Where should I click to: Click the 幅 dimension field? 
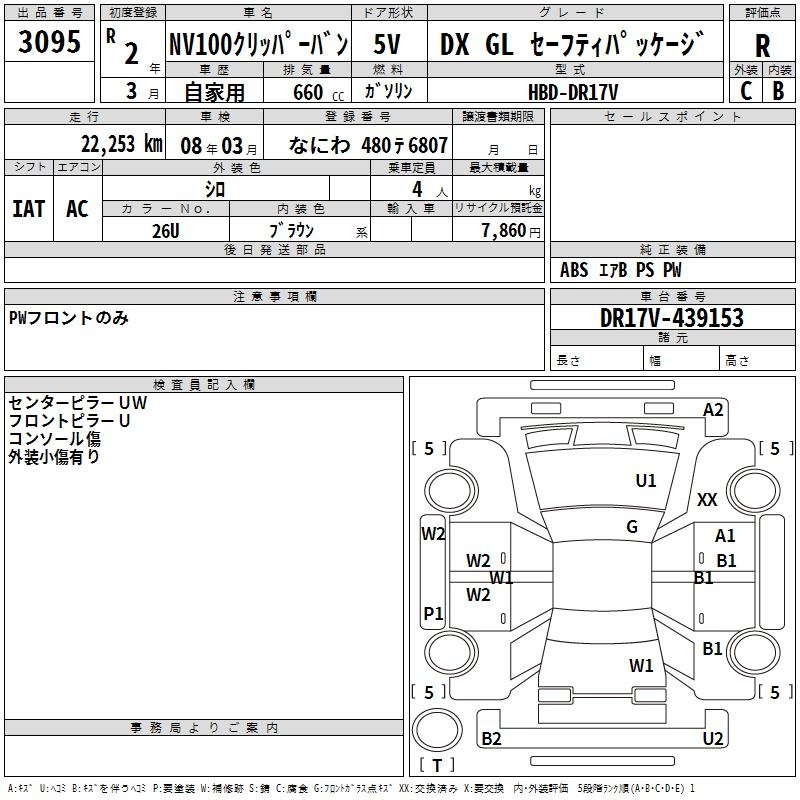681,360
